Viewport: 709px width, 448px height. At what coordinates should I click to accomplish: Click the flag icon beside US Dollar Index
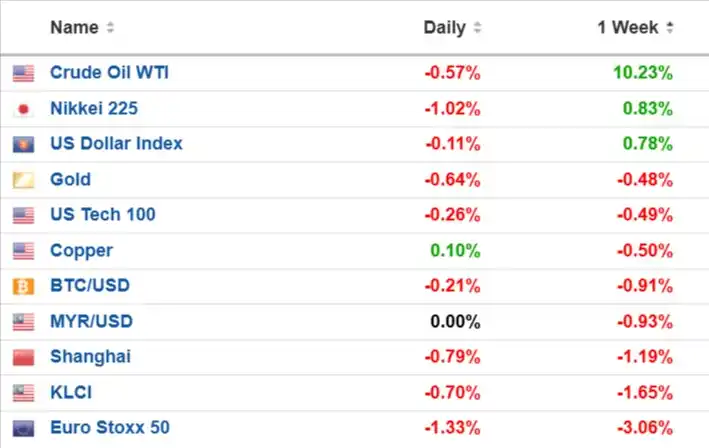point(23,145)
